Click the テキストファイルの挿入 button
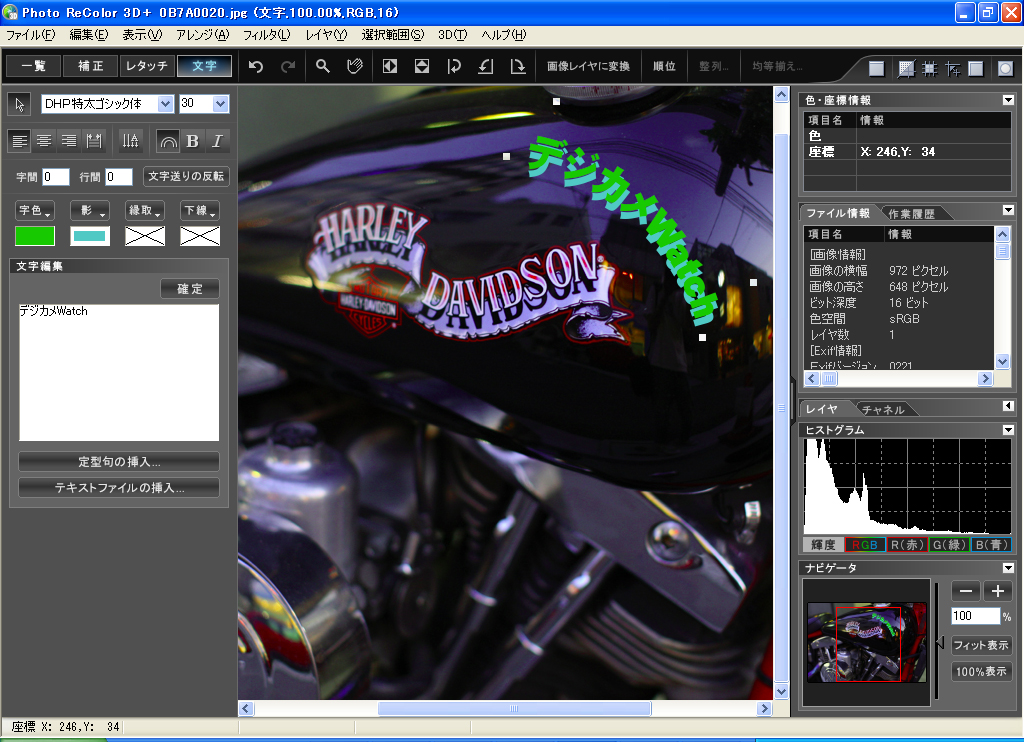 (119, 488)
